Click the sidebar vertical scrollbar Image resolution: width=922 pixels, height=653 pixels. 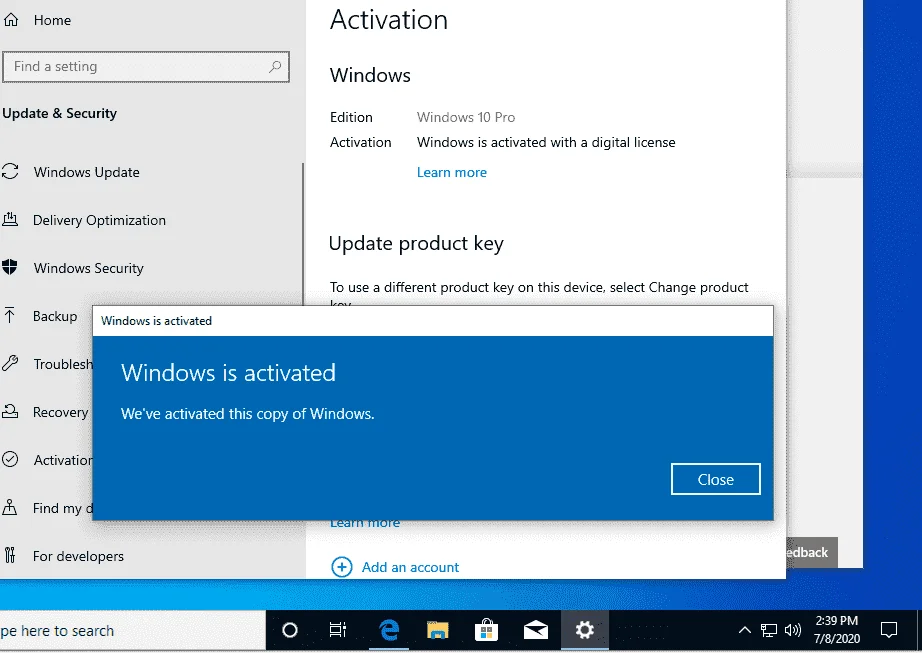coord(303,235)
